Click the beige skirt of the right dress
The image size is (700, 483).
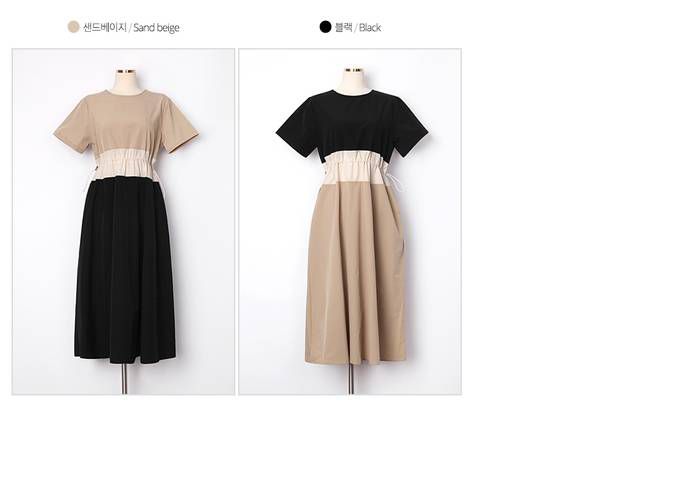click(x=356, y=273)
